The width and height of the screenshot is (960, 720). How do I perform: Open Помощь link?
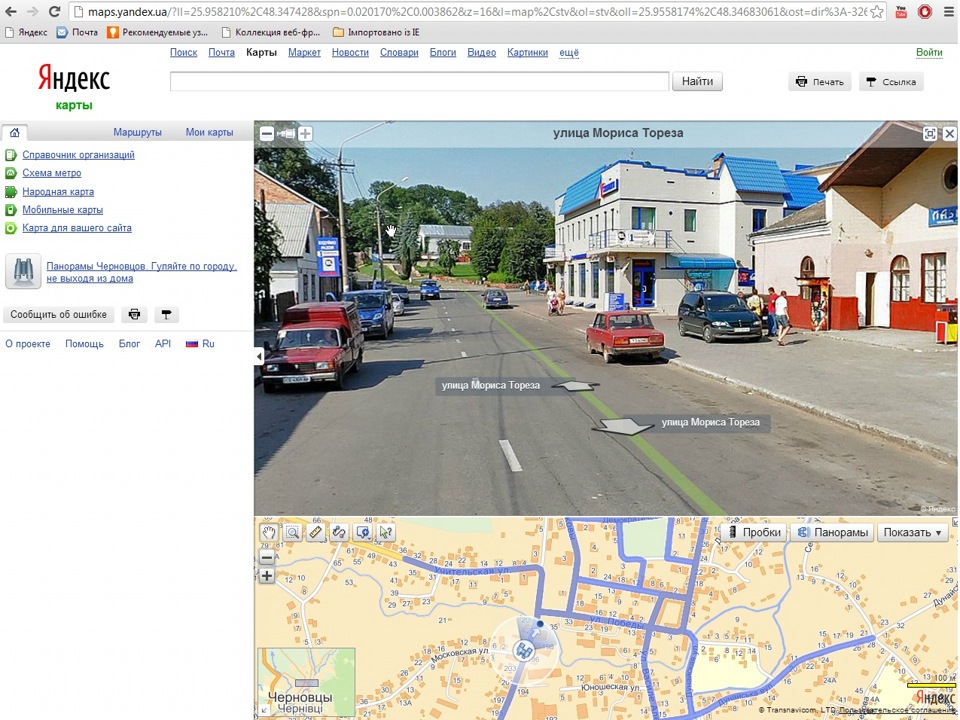[x=84, y=344]
